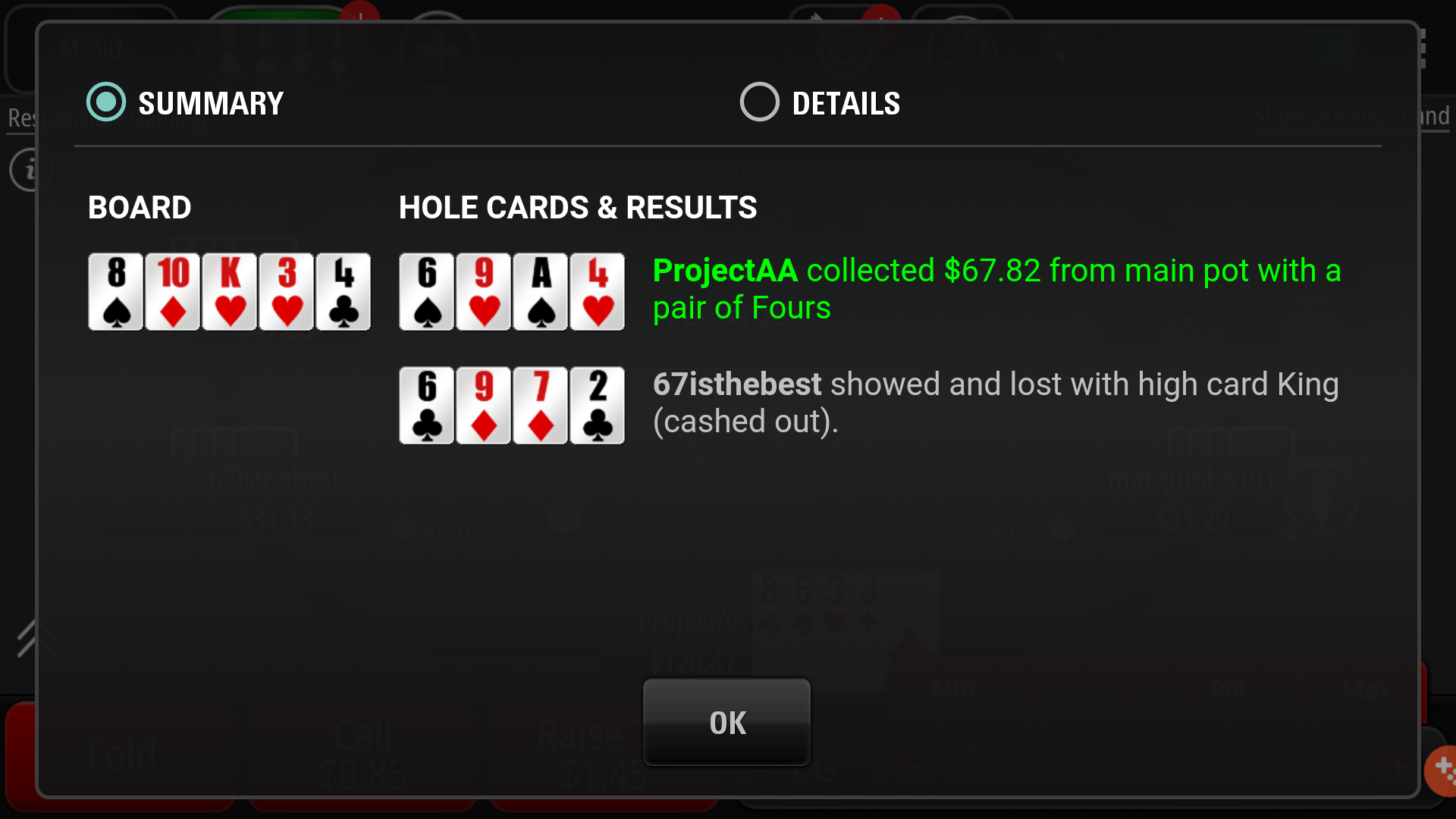Click the 10 of diamonds board card
This screenshot has width=1456, height=819.
point(173,292)
